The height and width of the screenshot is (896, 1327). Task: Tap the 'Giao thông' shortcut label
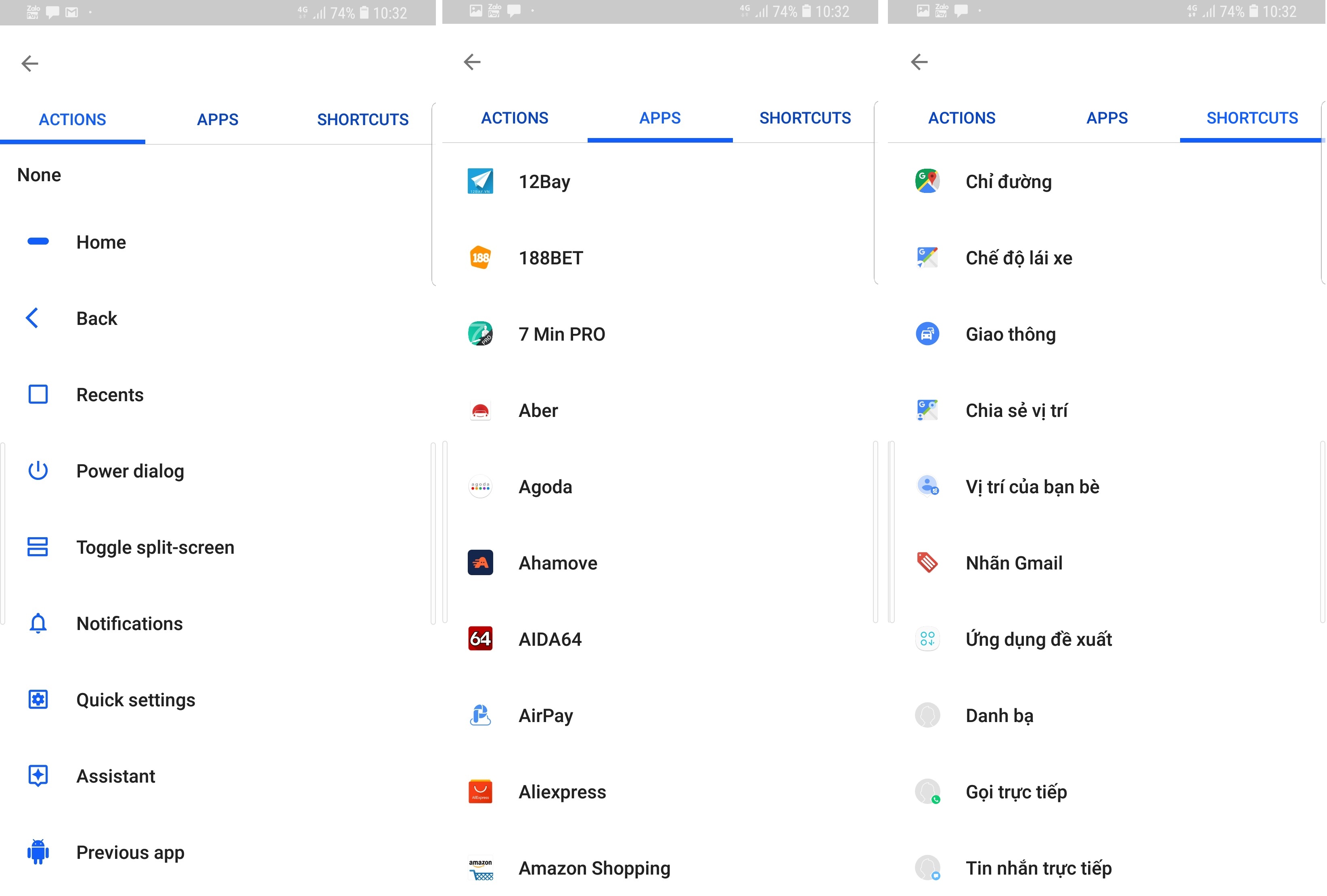pos(1011,334)
